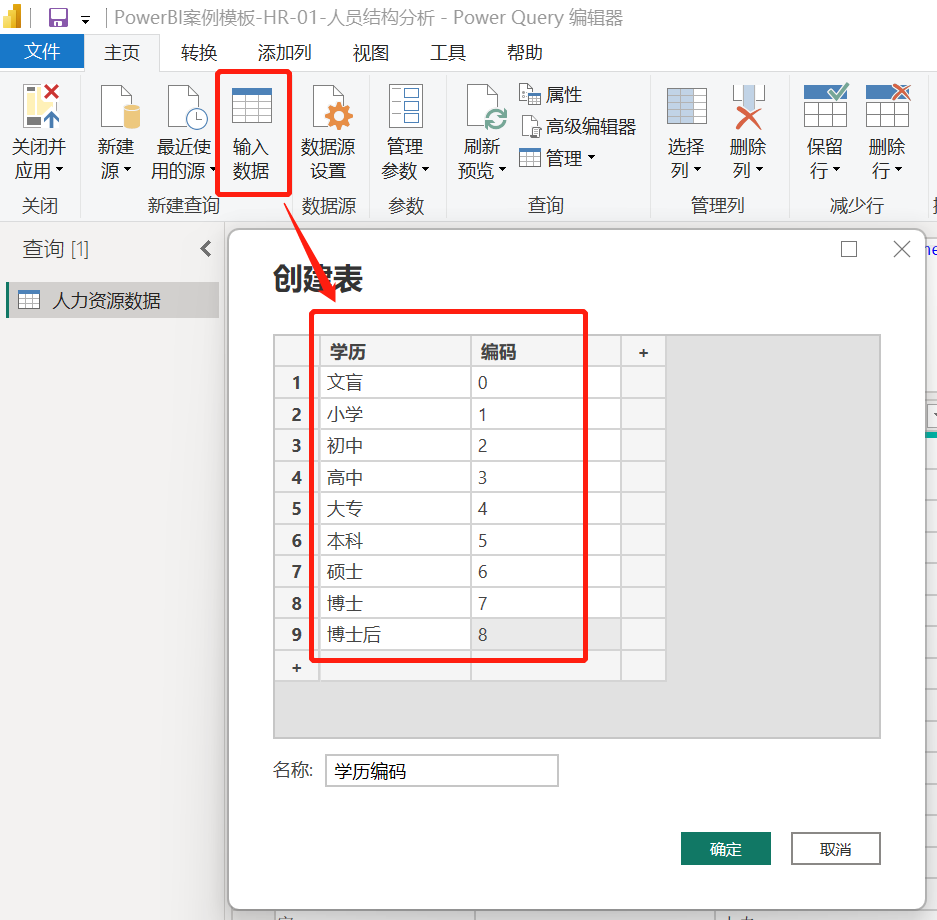Click the Remove Columns (删除列) icon
Viewport: 937px width, 920px height.
click(x=748, y=106)
